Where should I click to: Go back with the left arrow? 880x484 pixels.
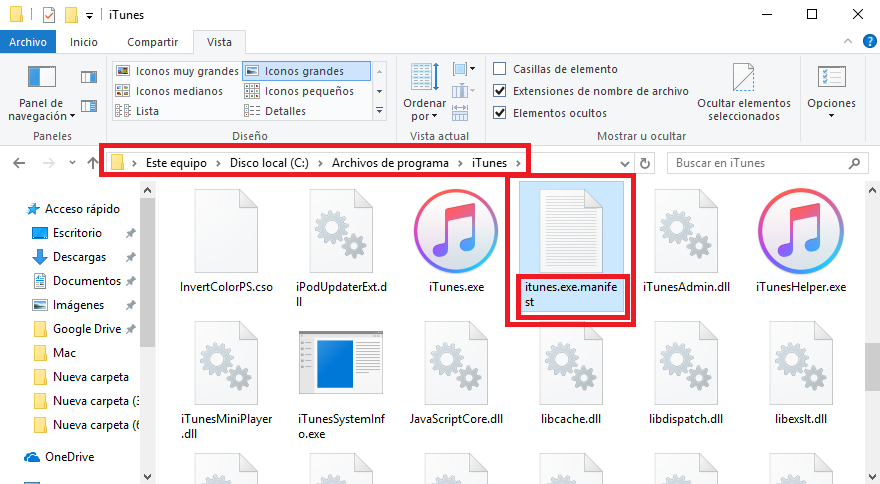click(19, 163)
